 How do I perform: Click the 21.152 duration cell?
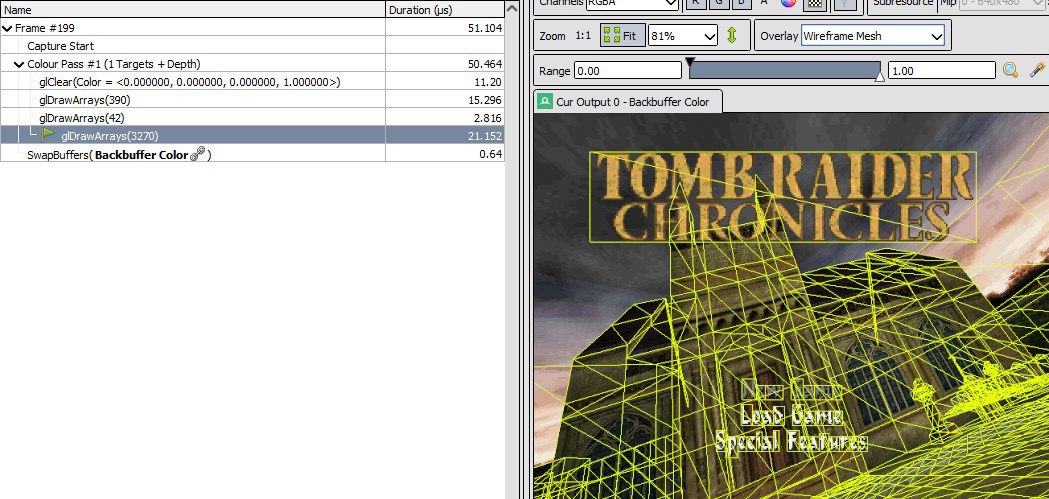pos(445,136)
